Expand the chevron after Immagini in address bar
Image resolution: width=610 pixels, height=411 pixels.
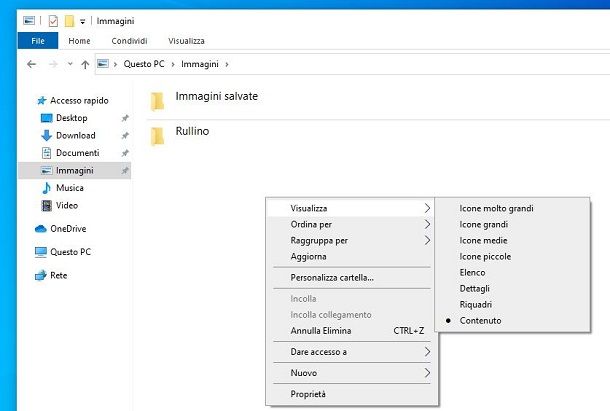227,64
